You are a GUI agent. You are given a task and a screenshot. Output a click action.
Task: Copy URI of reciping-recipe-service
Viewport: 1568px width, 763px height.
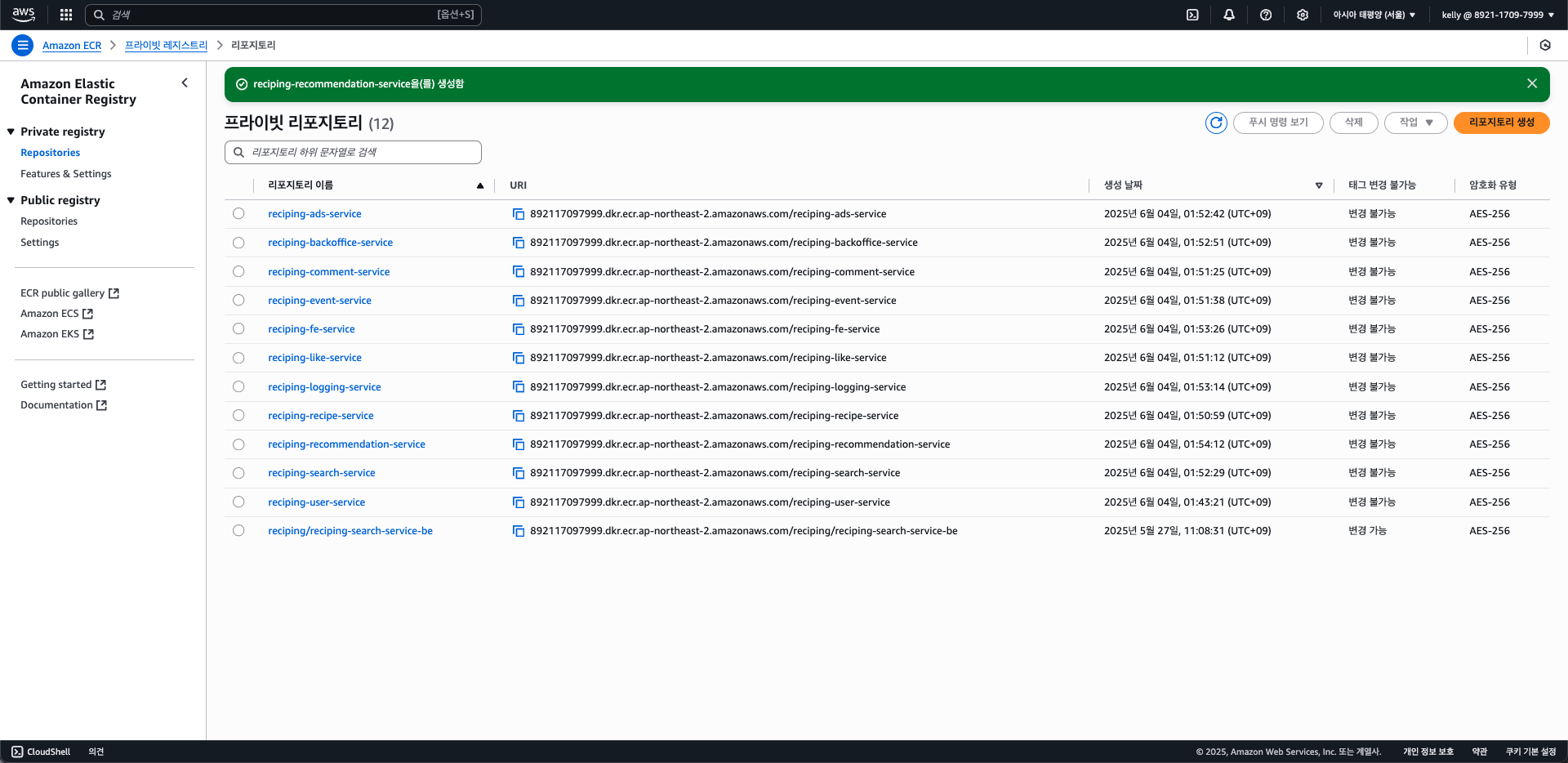(x=519, y=416)
